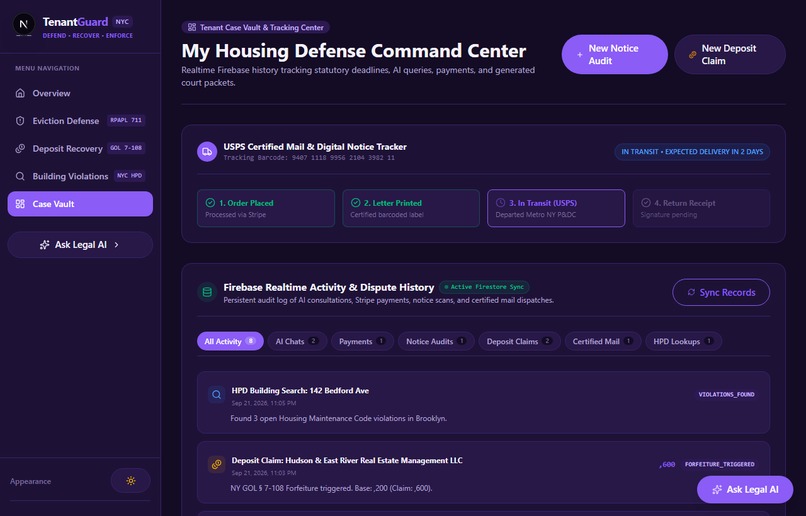Select the All Activity filter tab

230,341
